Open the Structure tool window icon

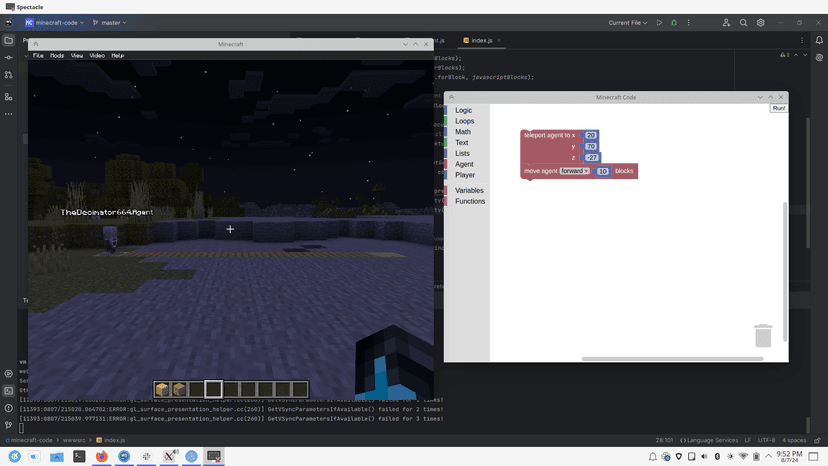pos(8,97)
